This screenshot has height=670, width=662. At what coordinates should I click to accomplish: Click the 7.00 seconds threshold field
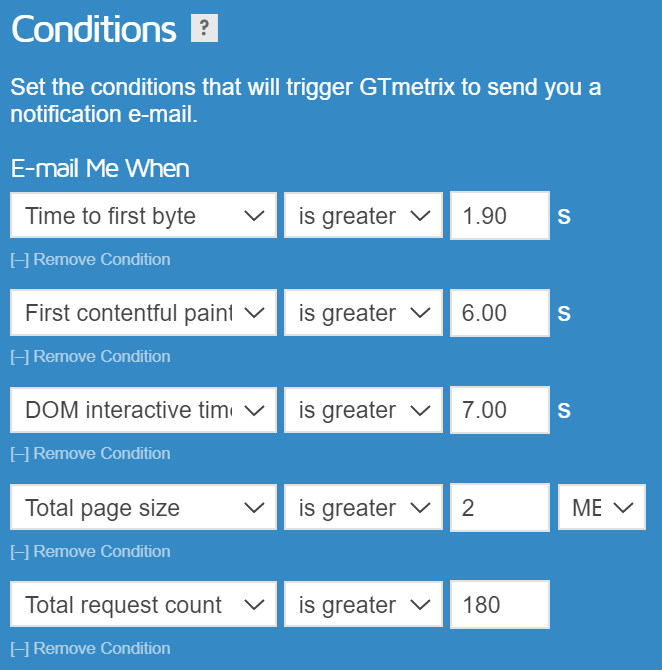pos(500,410)
